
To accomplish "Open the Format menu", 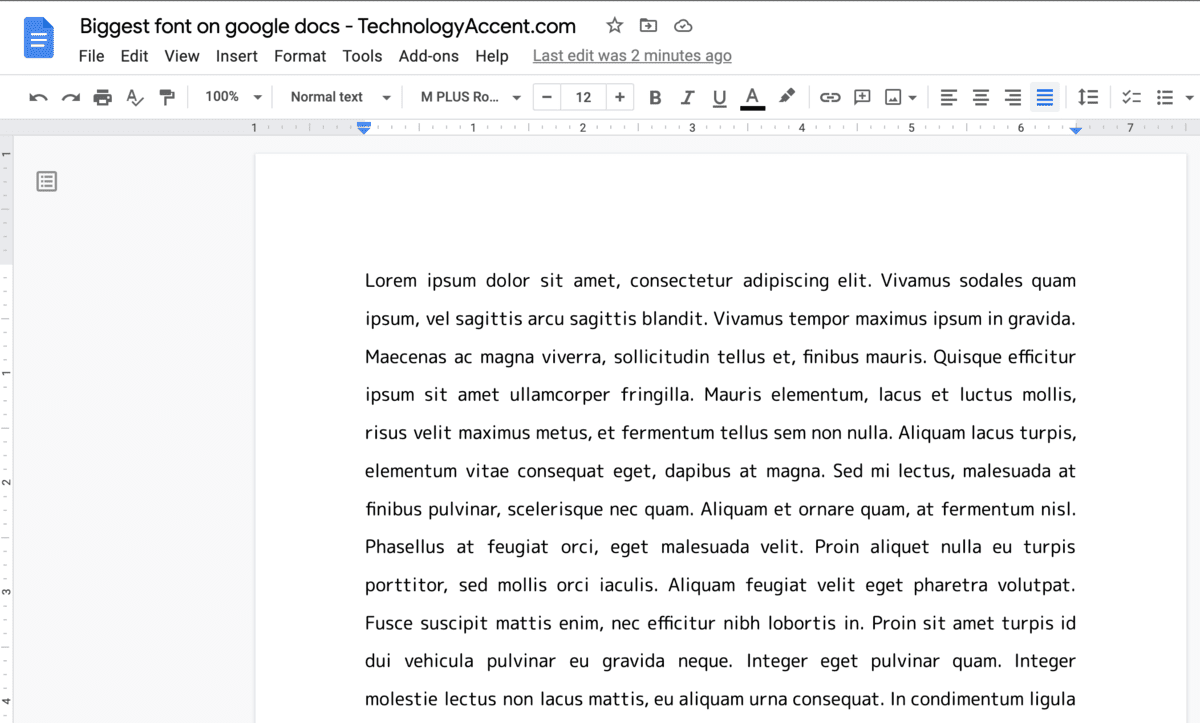I will (300, 56).
